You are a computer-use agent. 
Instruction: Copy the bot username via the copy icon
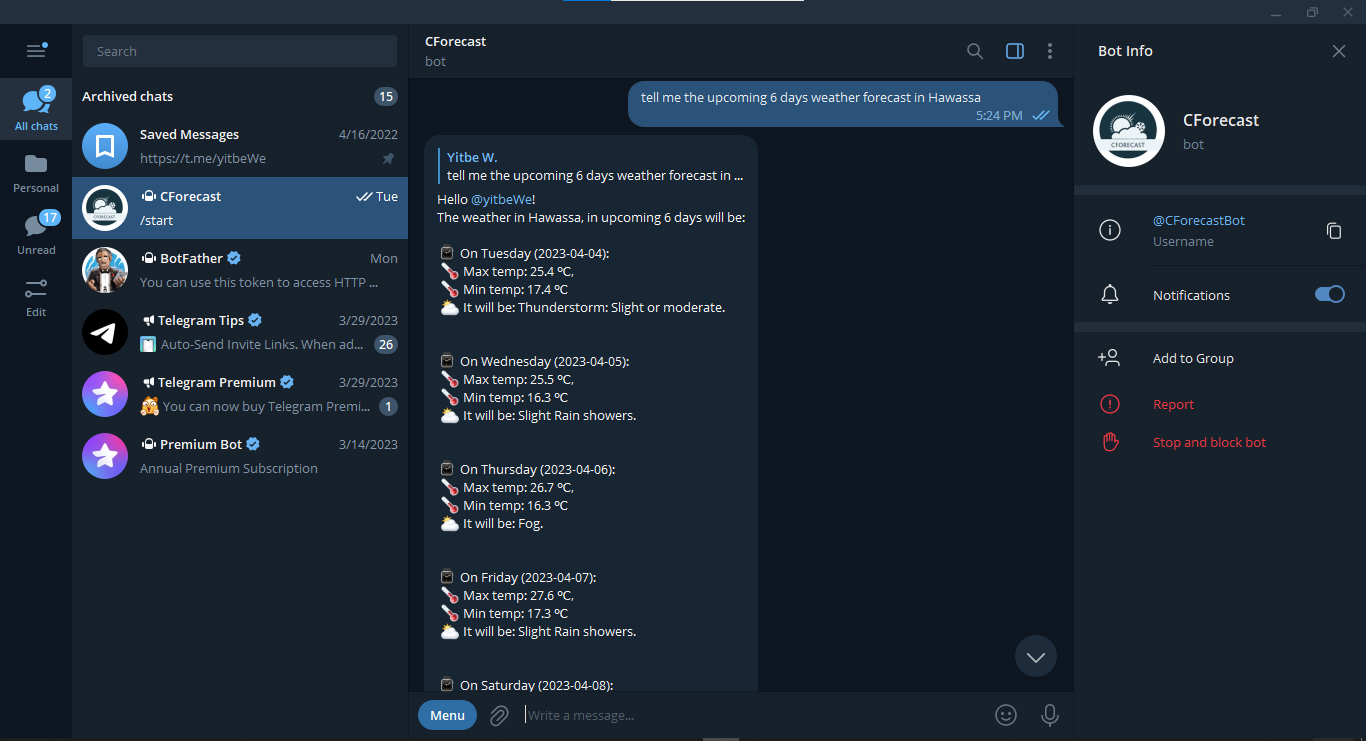1334,230
